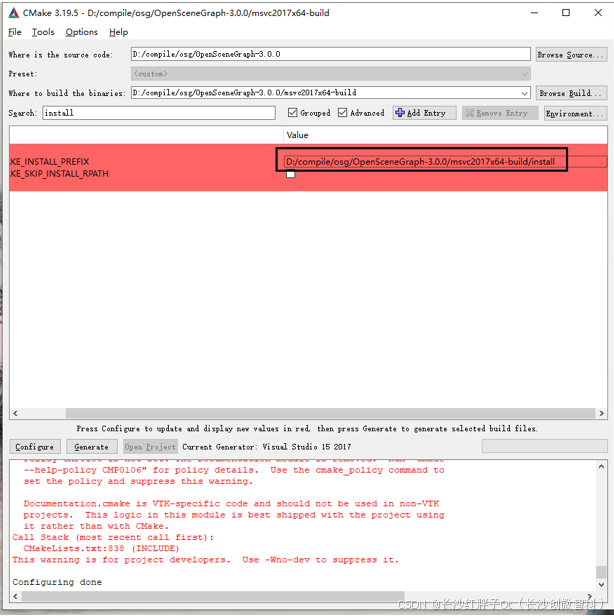Select the CMAKE_SKIP_INSTALL_RPATH row name
This screenshot has height=616, width=614.
[x=59, y=174]
